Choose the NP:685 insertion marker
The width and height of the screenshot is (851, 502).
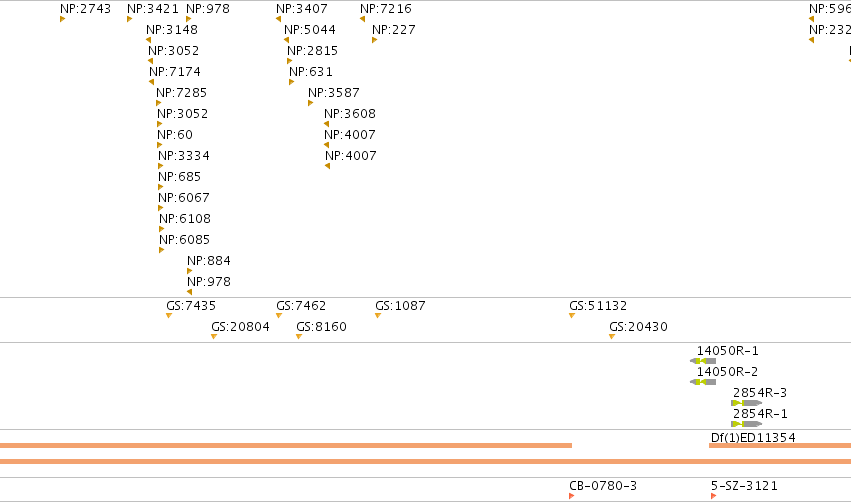pyautogui.click(x=161, y=187)
